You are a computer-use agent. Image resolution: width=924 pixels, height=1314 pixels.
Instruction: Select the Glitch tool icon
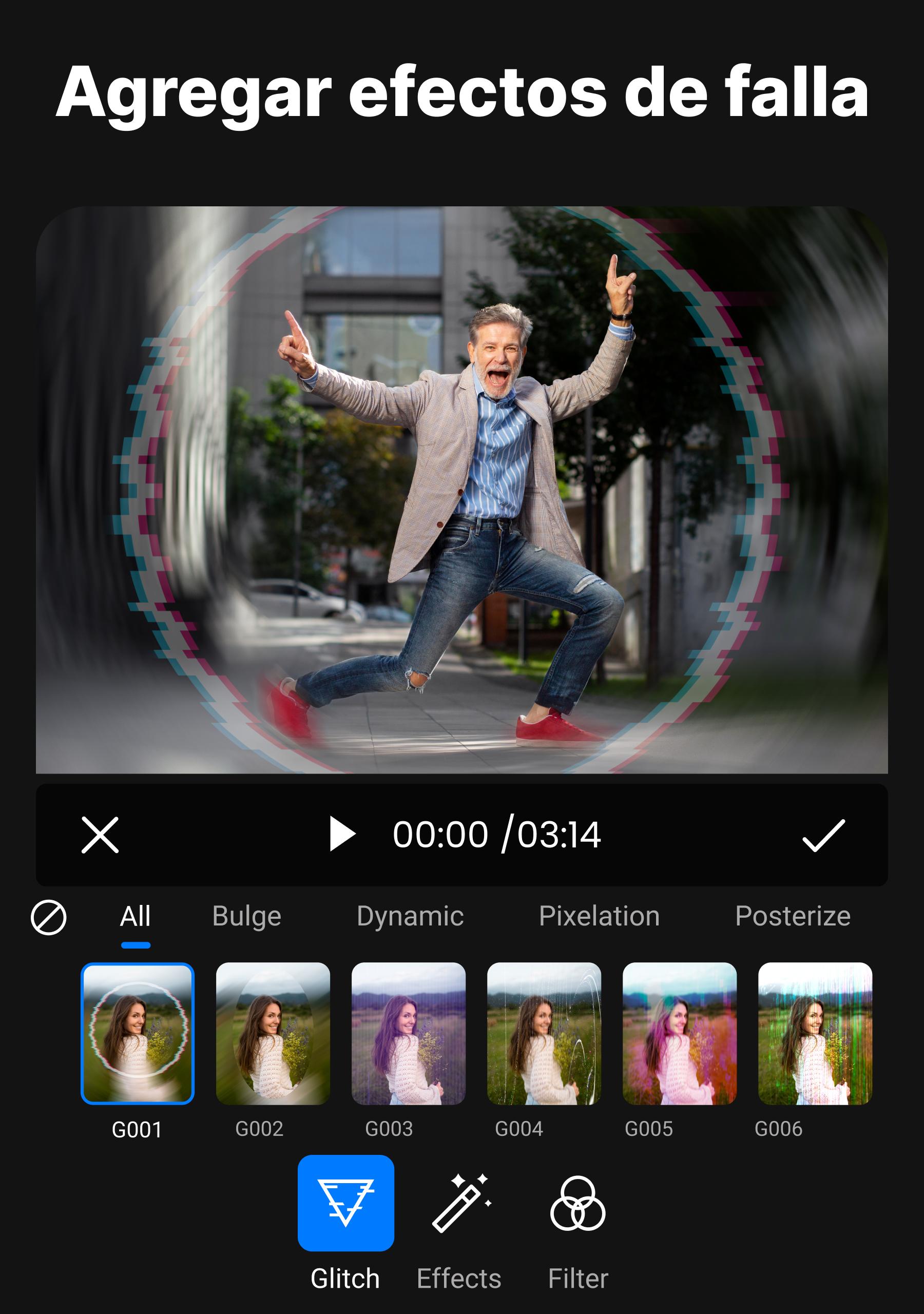pyautogui.click(x=346, y=1204)
